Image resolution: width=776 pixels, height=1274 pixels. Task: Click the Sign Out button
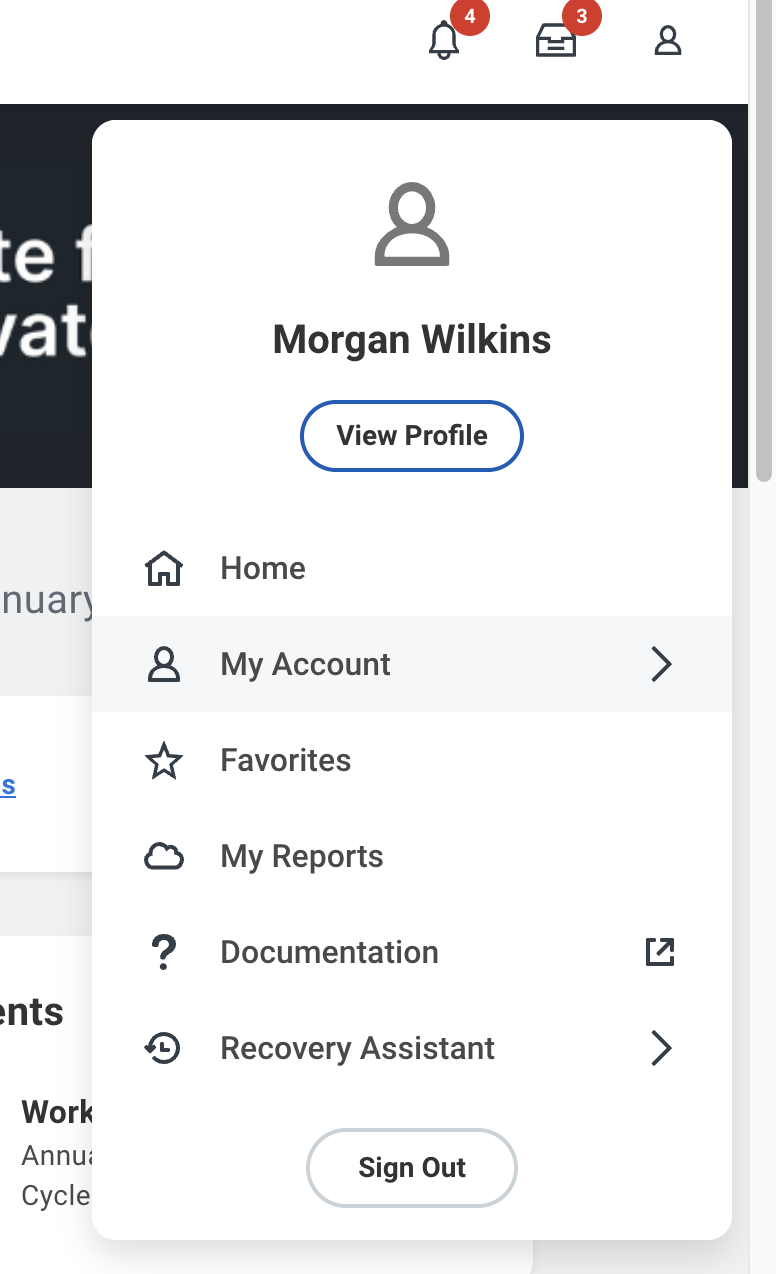point(412,1168)
